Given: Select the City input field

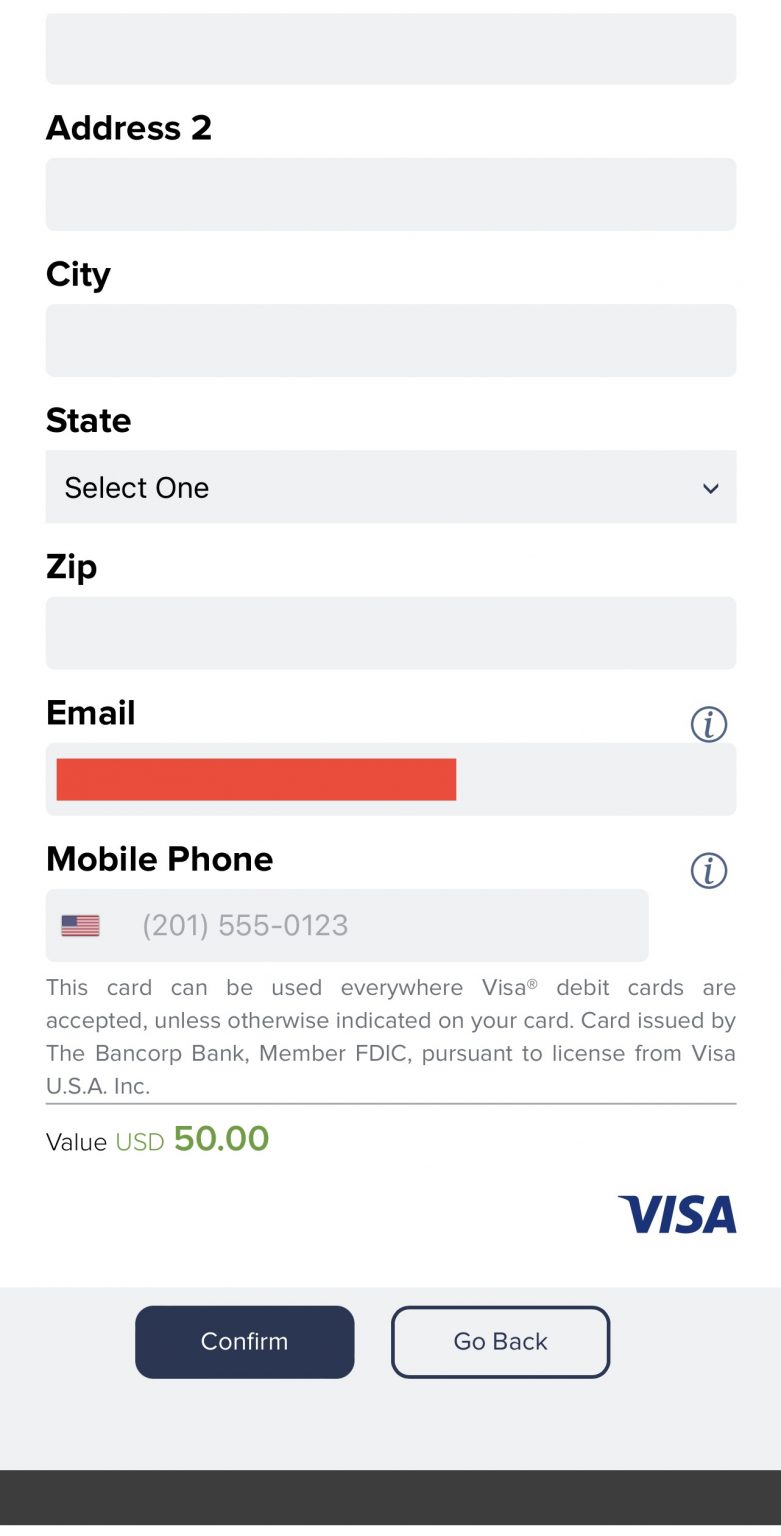Looking at the screenshot, I should pyautogui.click(x=390, y=340).
